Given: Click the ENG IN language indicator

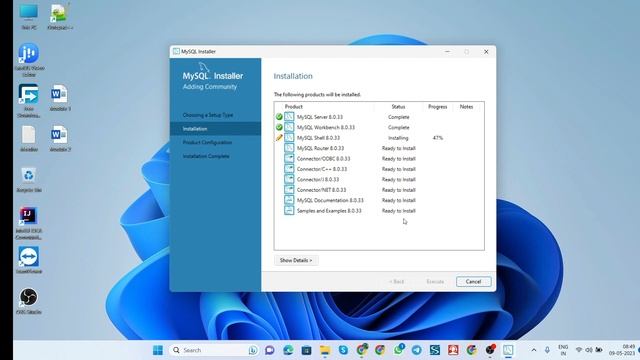Looking at the screenshot, I should point(563,350).
